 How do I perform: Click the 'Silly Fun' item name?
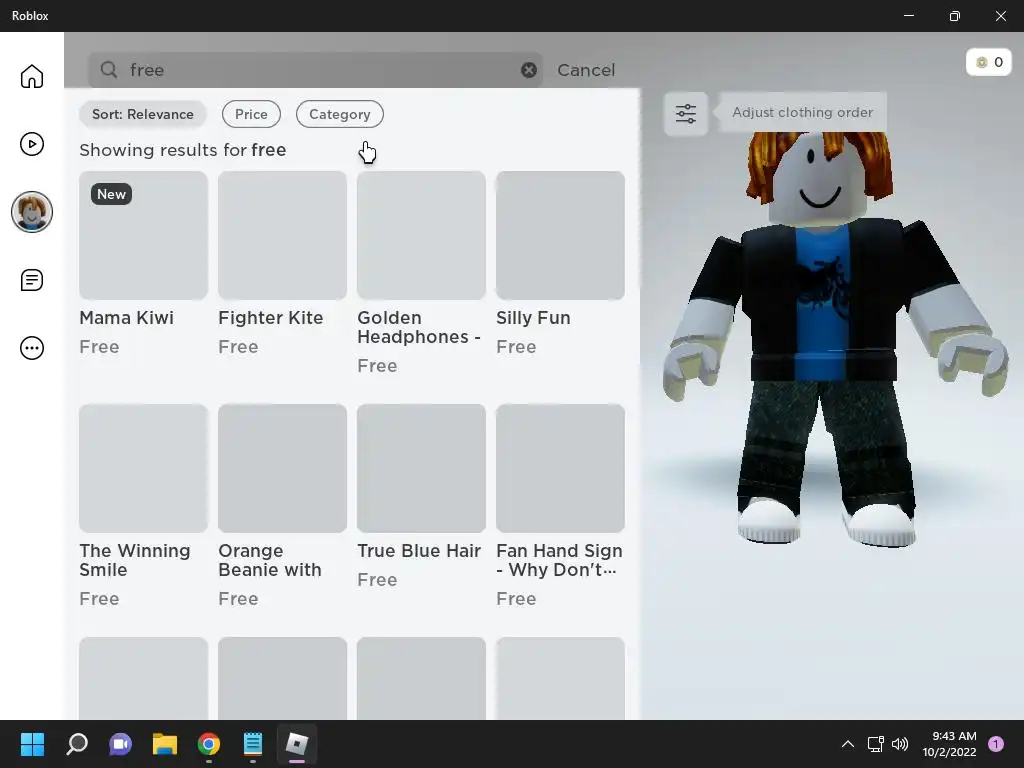click(533, 318)
